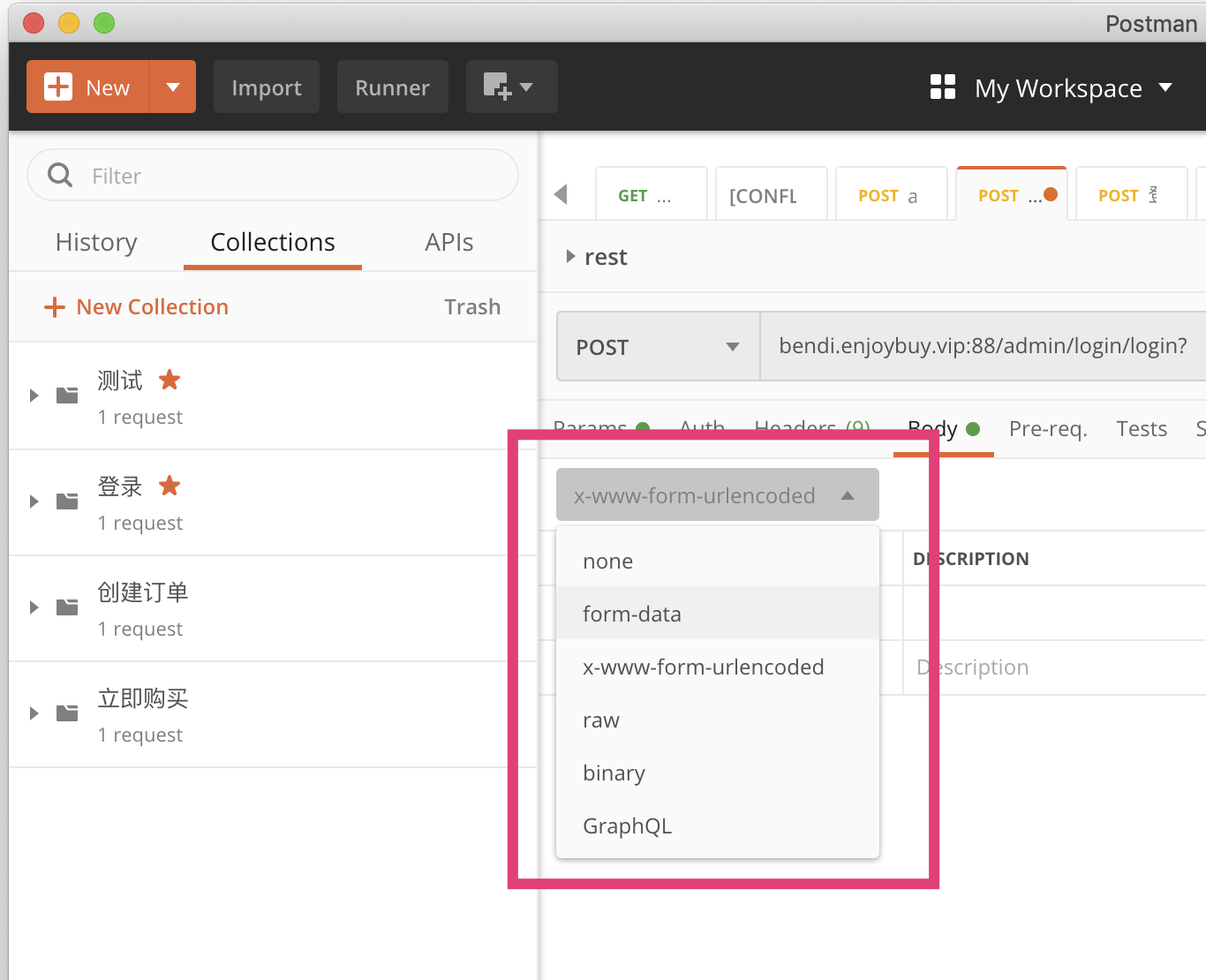1206x980 pixels.
Task: Collapse the x-www-form-urlencoded body type dropdown
Action: click(x=718, y=494)
